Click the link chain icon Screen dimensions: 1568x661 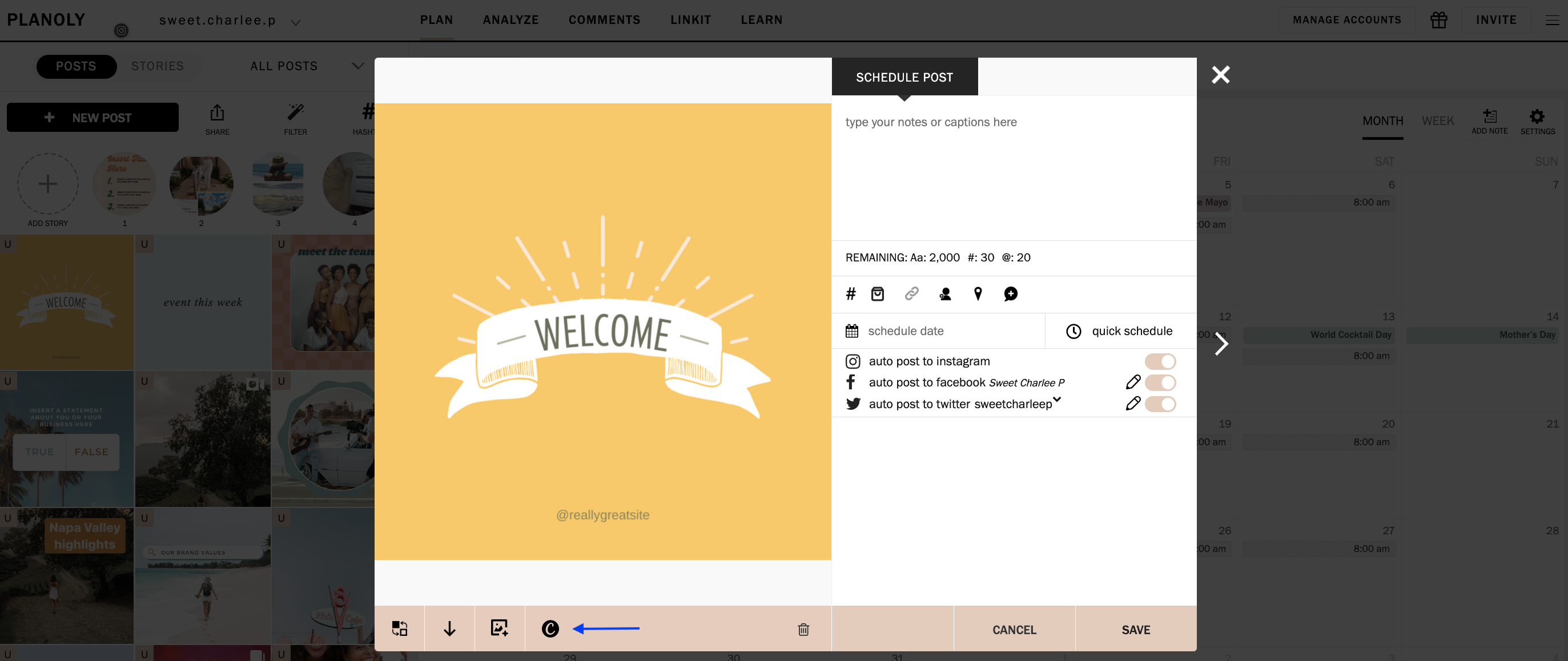click(911, 294)
